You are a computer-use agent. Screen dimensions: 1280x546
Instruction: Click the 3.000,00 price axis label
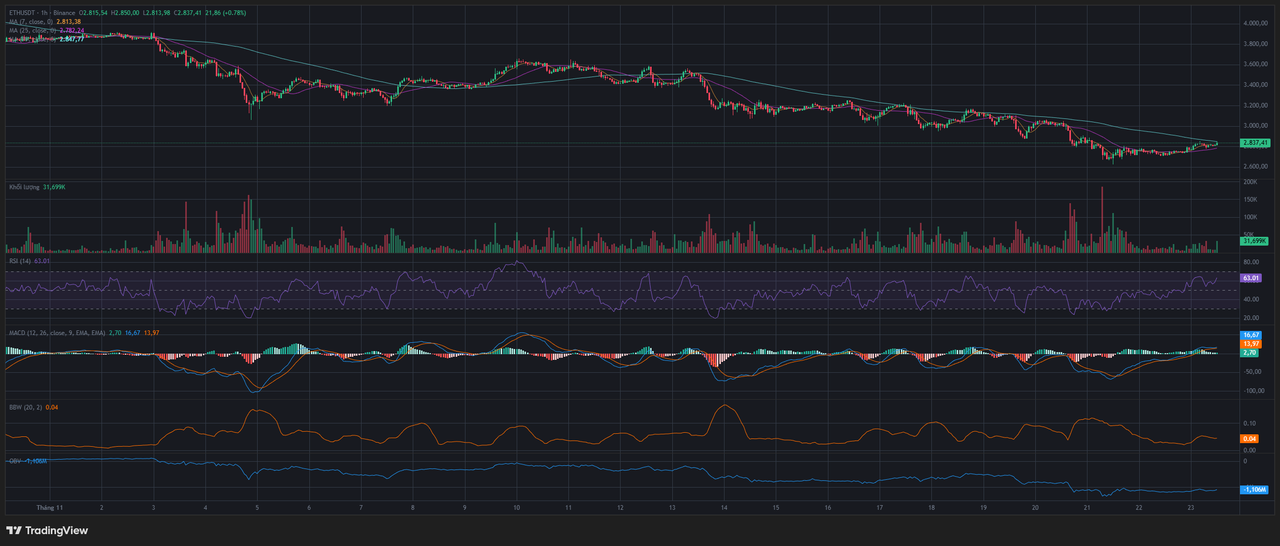pos(1255,126)
